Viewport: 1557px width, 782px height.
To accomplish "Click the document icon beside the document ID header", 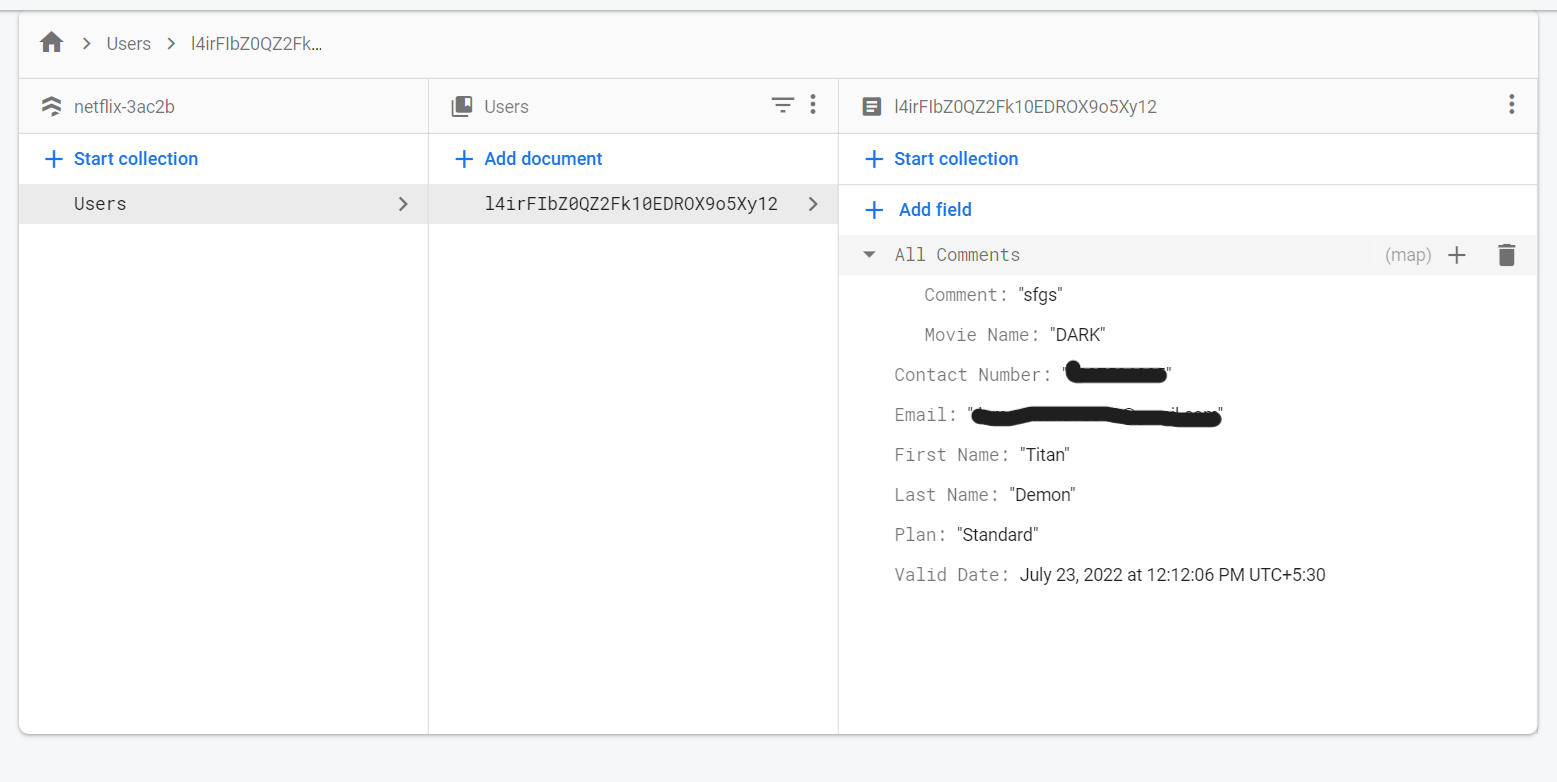I will click(x=872, y=106).
